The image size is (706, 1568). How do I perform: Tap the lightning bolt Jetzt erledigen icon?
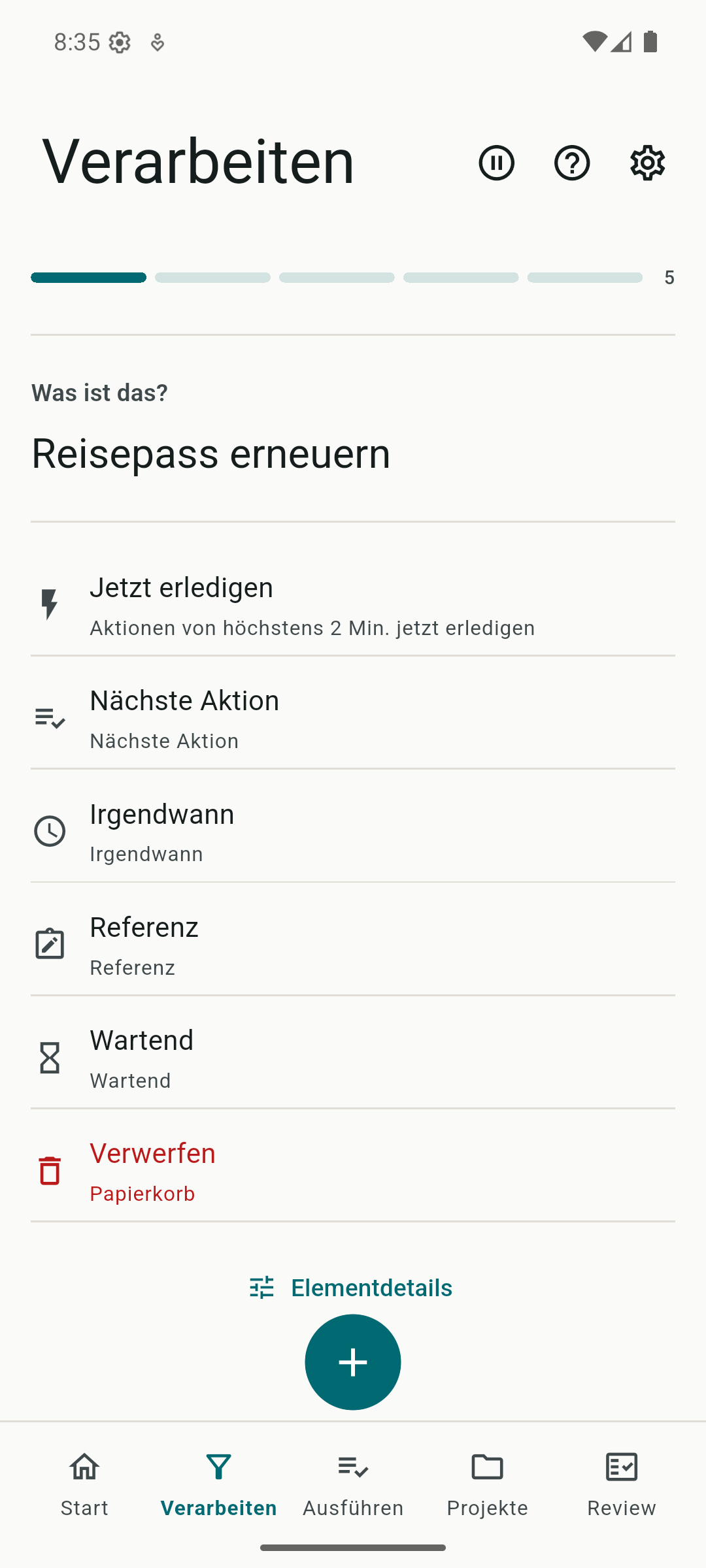[x=50, y=604]
